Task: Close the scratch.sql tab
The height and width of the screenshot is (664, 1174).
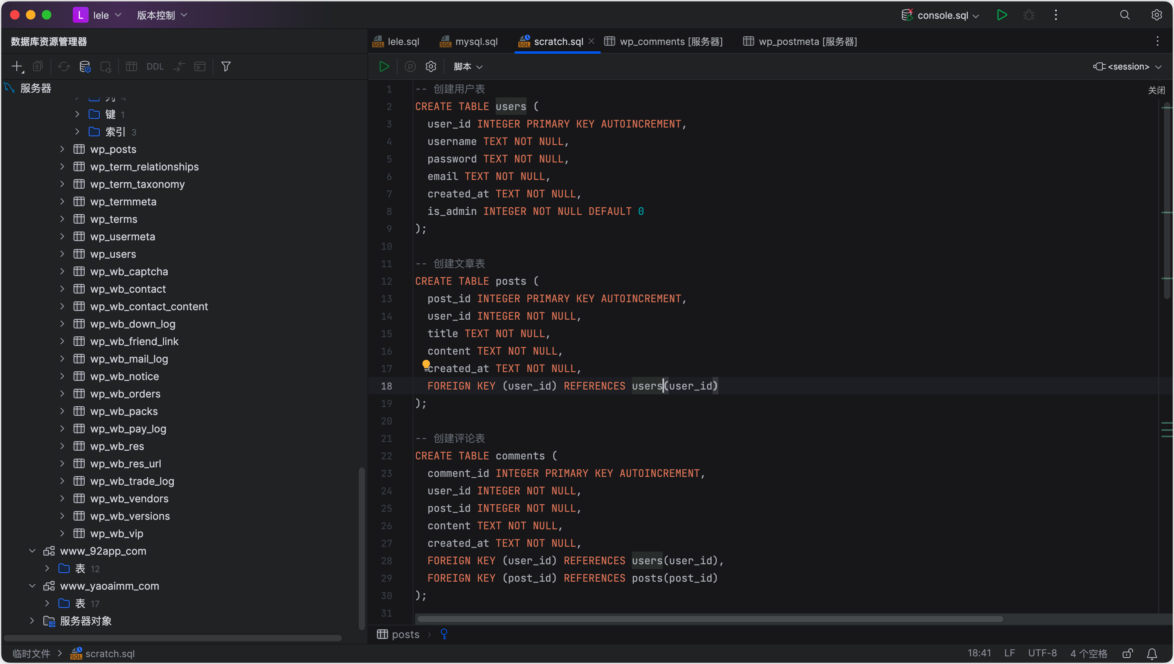Action: pyautogui.click(x=591, y=42)
